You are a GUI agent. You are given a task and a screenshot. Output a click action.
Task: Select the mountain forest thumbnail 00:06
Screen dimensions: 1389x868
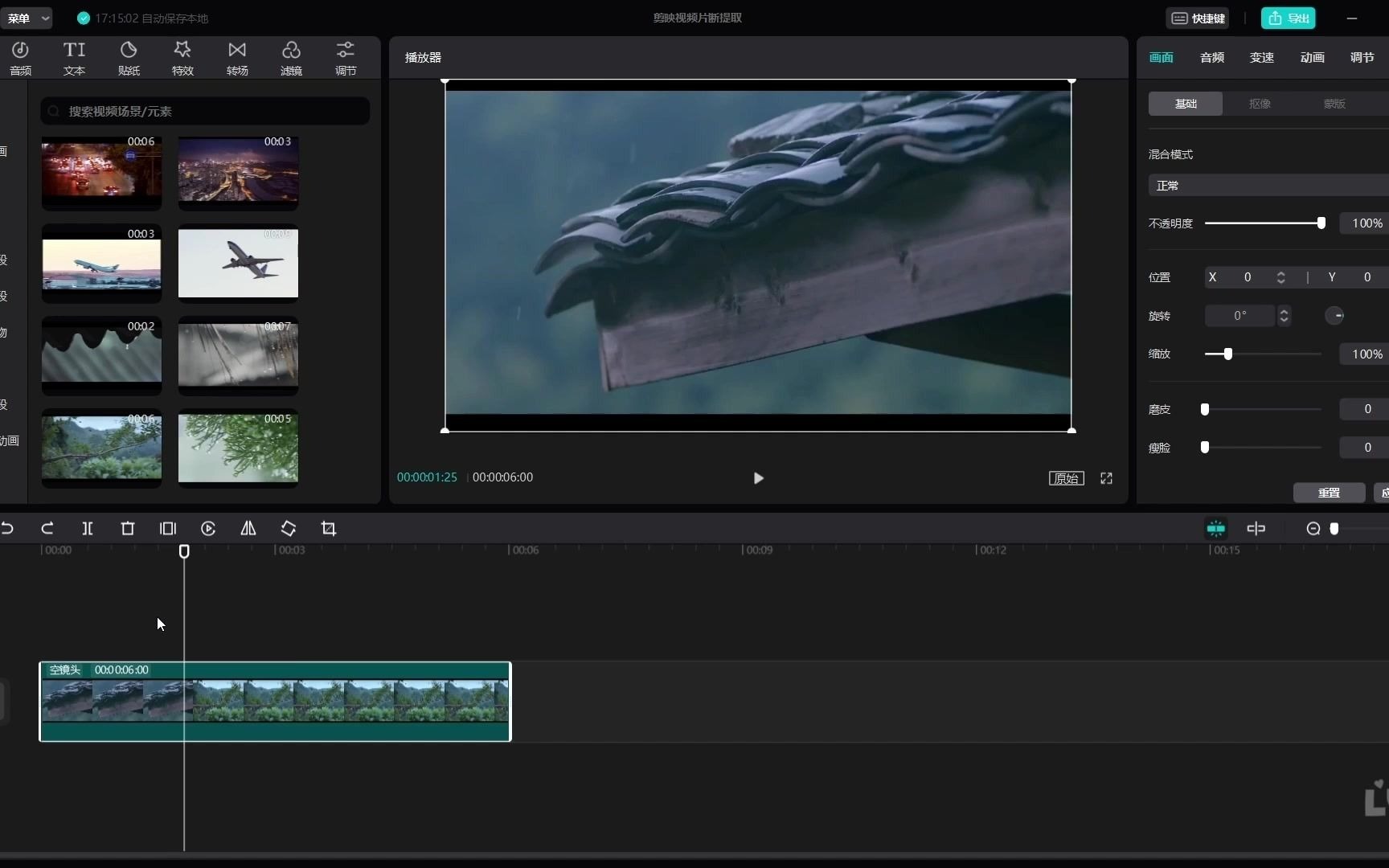point(101,448)
